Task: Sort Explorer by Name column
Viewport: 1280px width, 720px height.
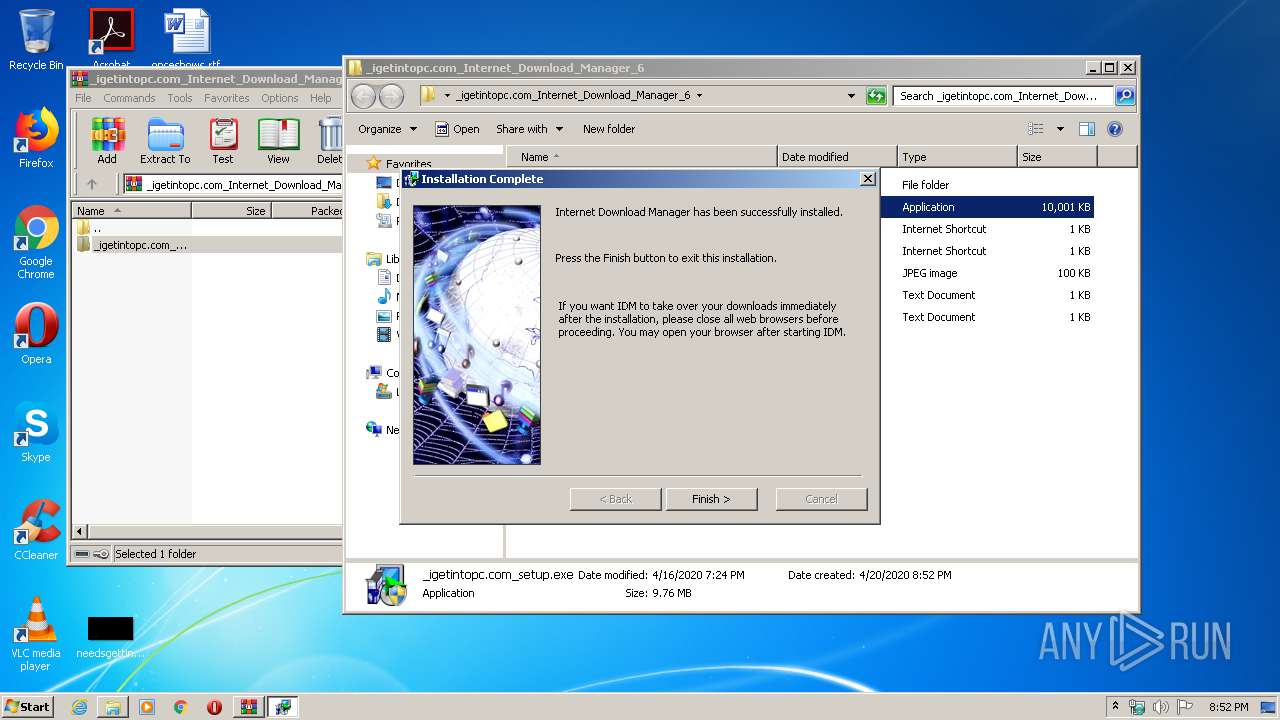Action: 642,157
